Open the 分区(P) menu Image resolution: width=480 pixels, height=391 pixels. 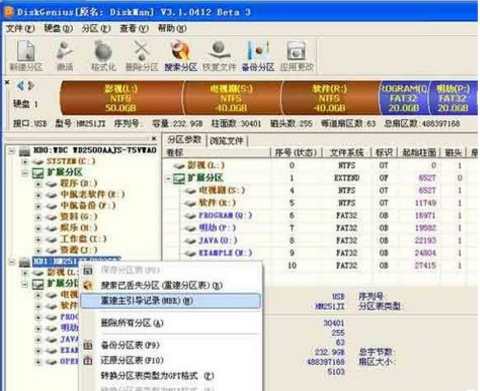coord(96,29)
